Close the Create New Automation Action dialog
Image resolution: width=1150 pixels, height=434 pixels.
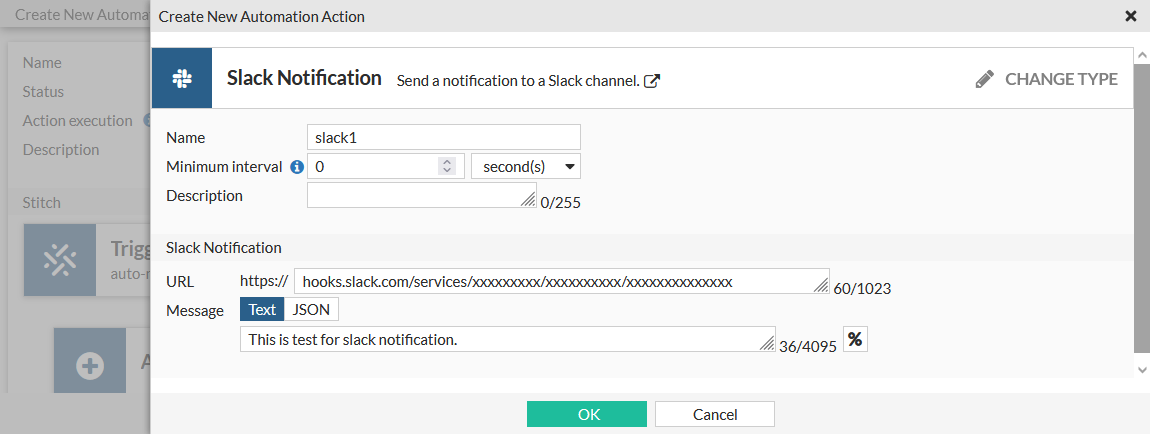click(x=1131, y=16)
